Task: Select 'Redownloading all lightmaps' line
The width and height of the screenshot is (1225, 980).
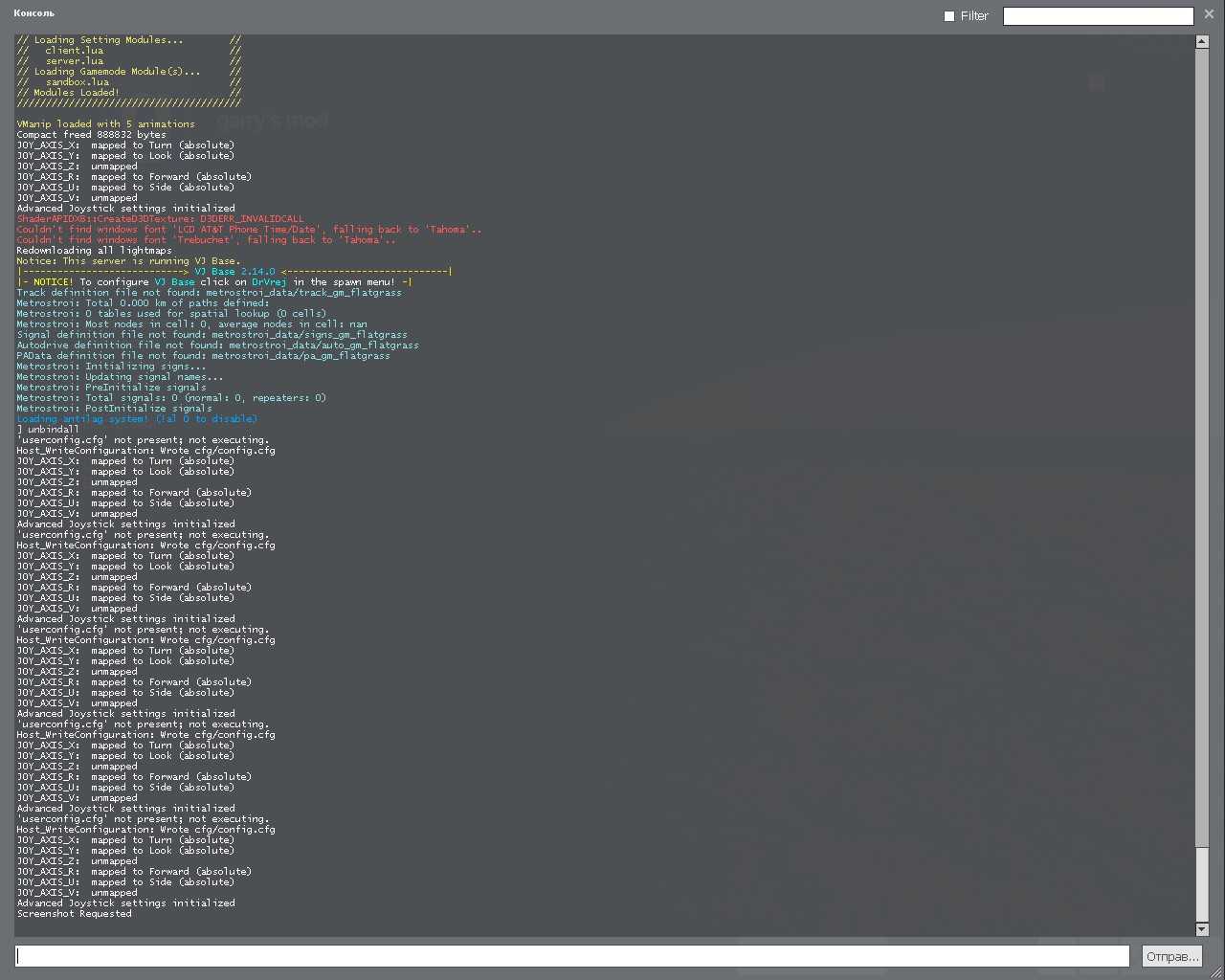Action: click(94, 251)
